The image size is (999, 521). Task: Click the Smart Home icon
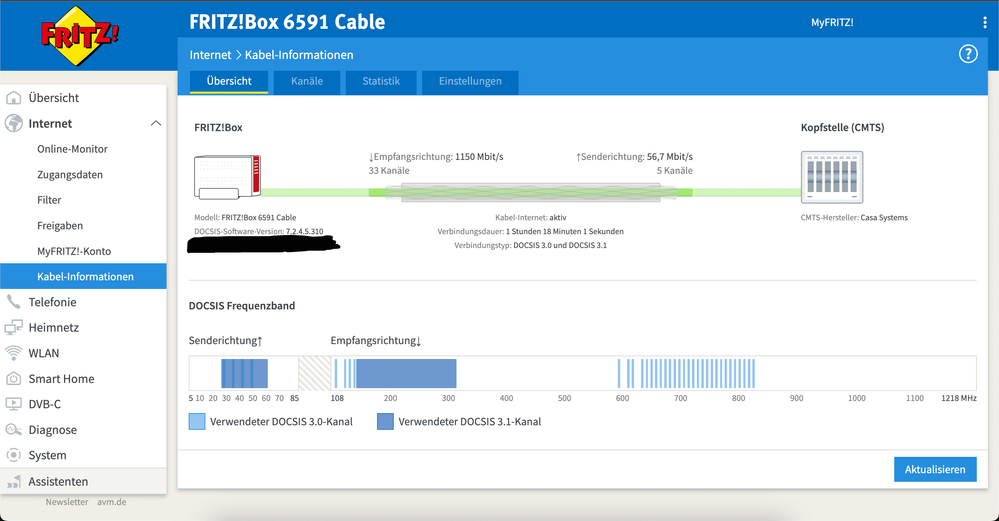click(13, 378)
